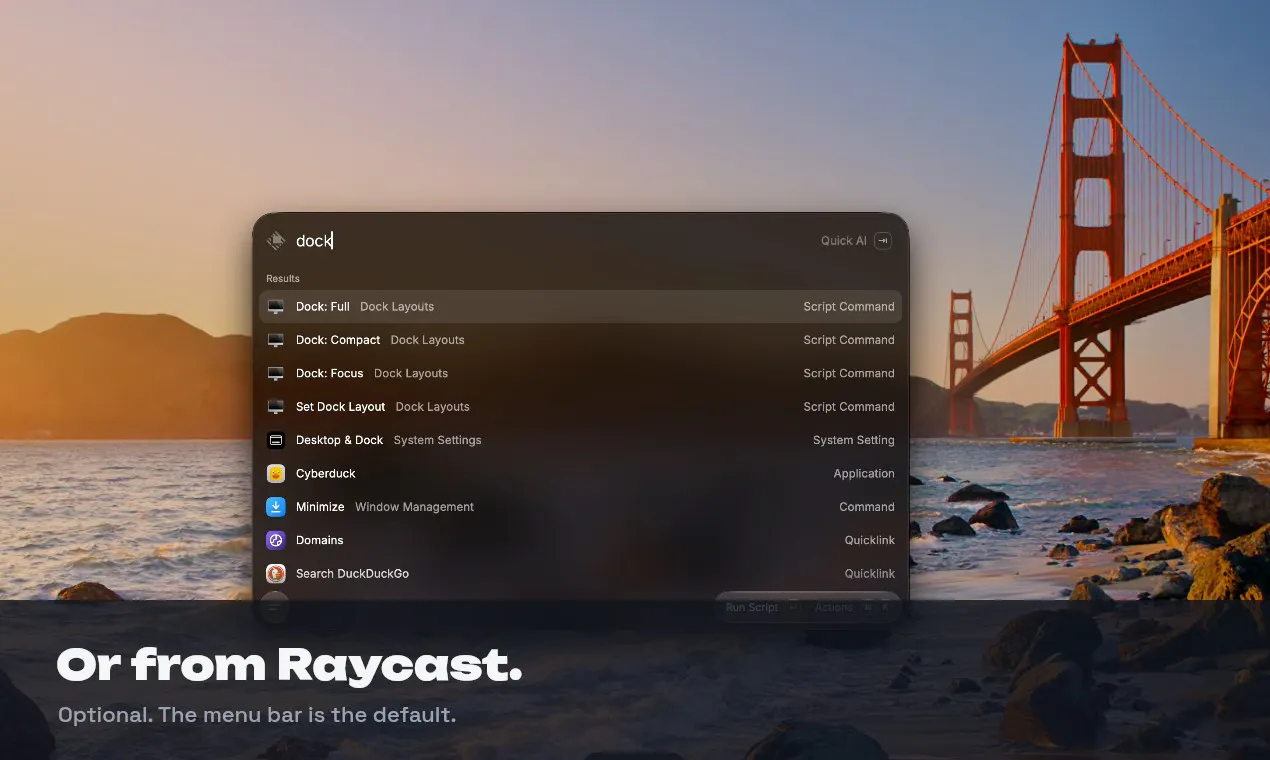Click "Script Command" label on Set Dock Layout row
This screenshot has width=1270, height=760.
pyautogui.click(x=849, y=407)
